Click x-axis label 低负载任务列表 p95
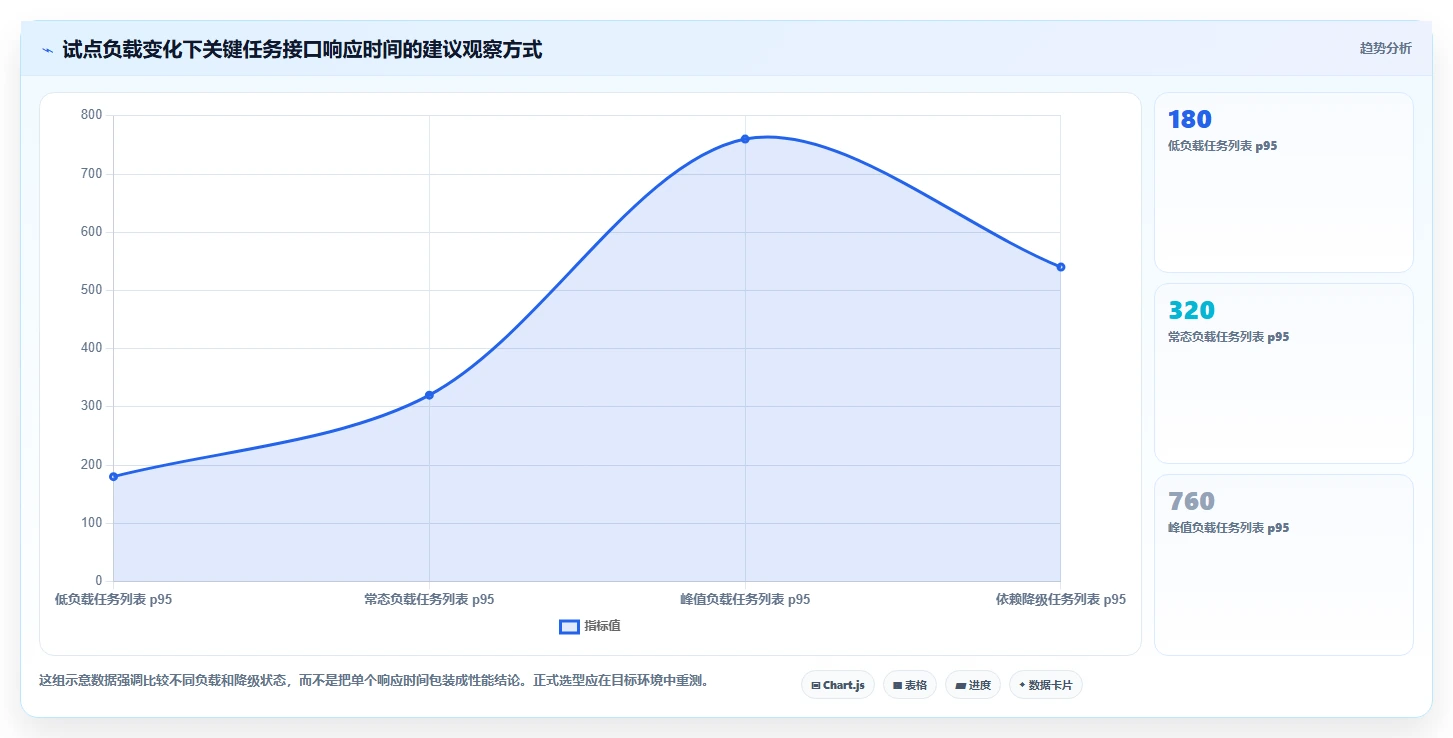1453x738 pixels. tap(113, 600)
